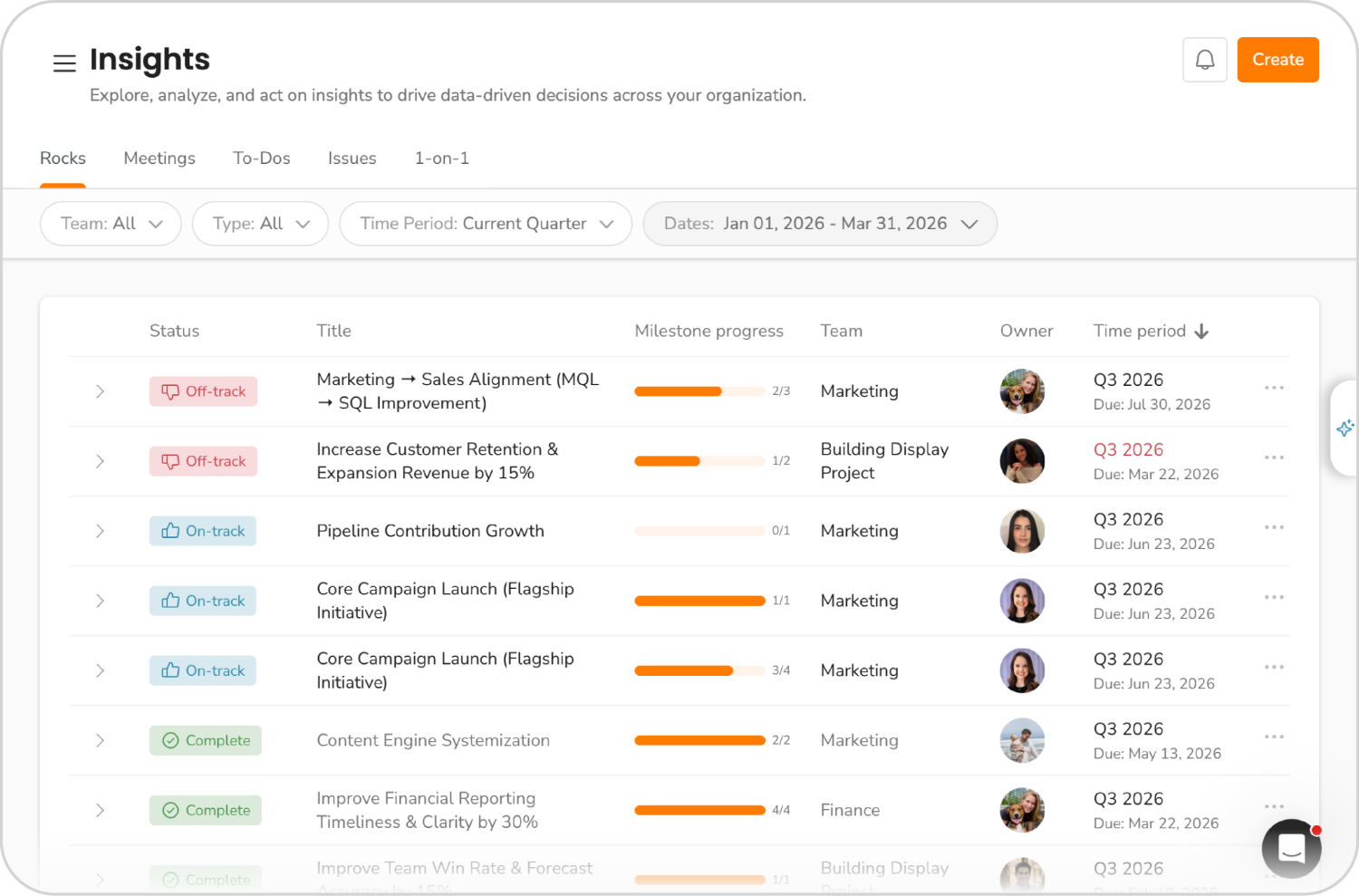Open the AI sparkle panel on right edge
Viewport: 1359px width, 896px height.
tap(1345, 428)
